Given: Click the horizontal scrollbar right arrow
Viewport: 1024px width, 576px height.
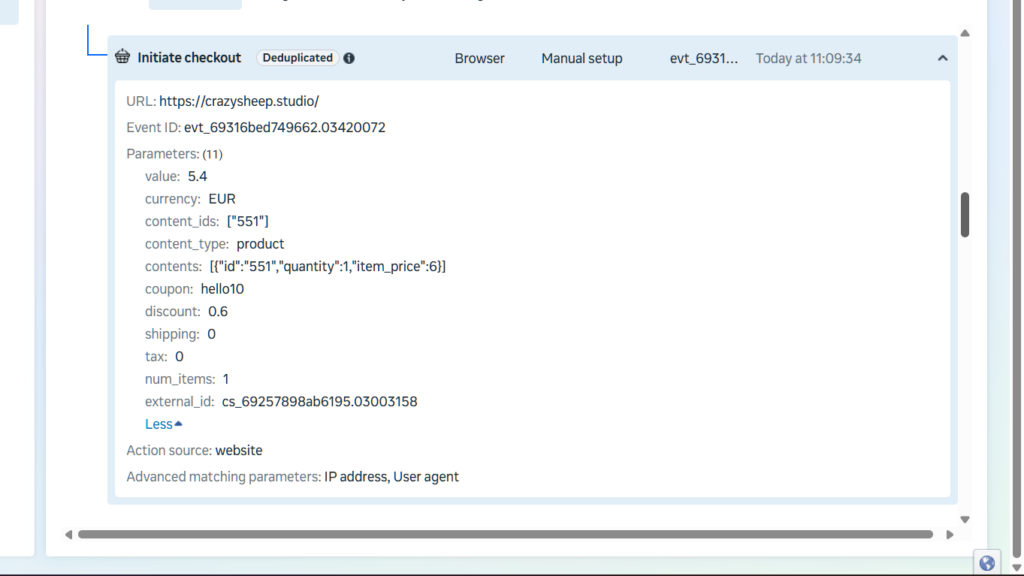Looking at the screenshot, I should tap(949, 535).
